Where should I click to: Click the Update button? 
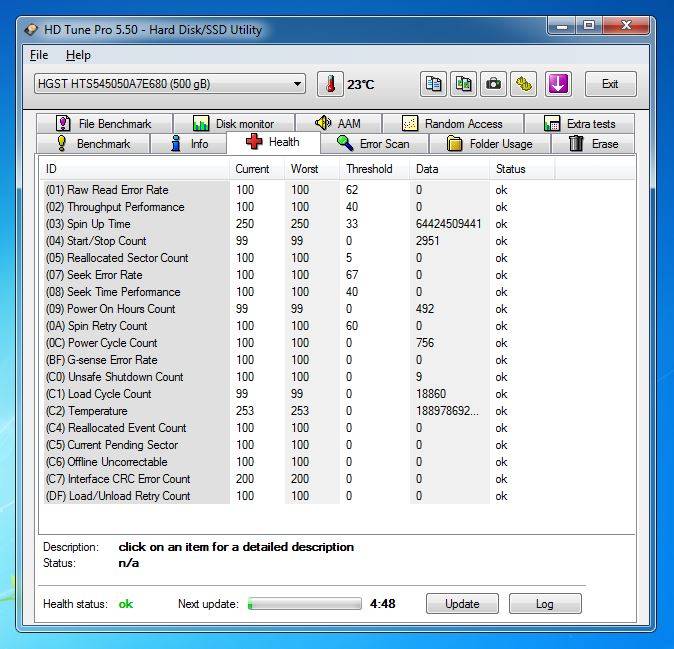pos(462,604)
